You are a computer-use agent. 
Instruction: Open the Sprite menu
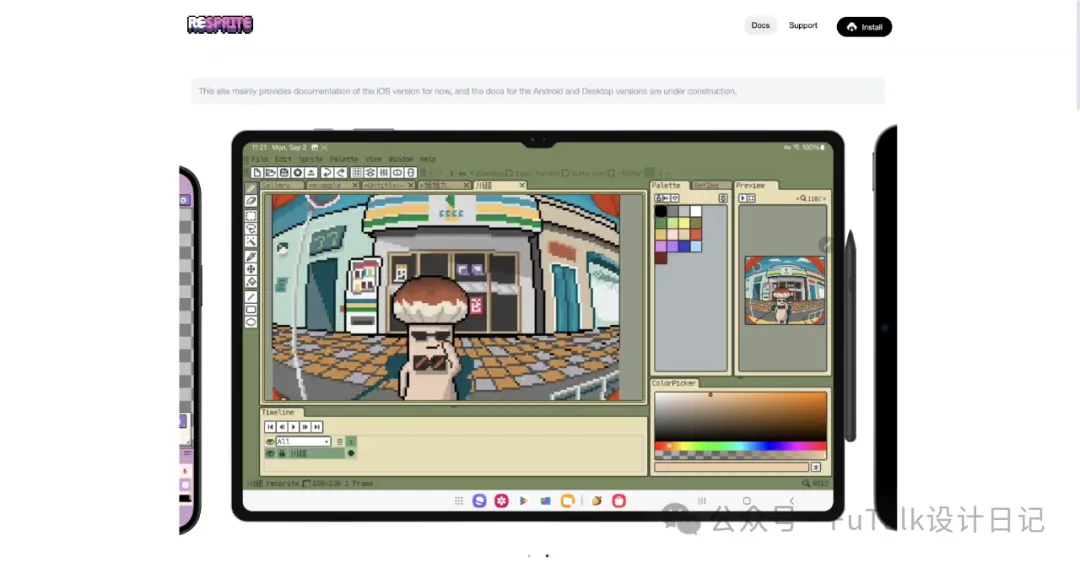click(310, 159)
